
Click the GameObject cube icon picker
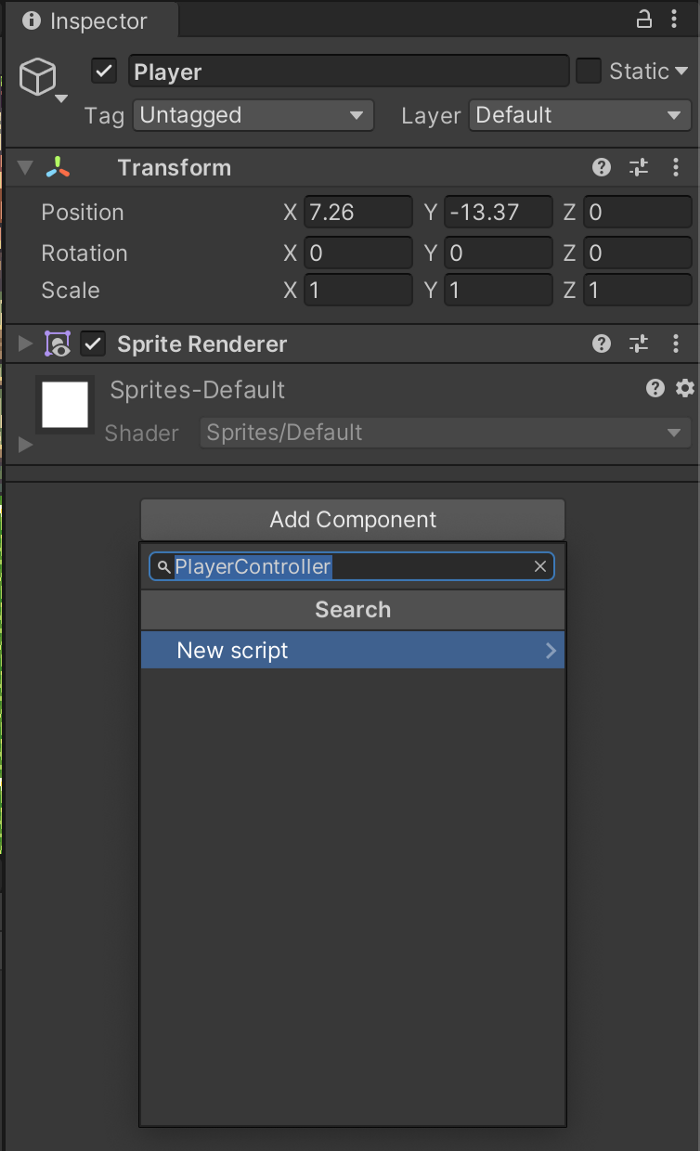coord(38,76)
